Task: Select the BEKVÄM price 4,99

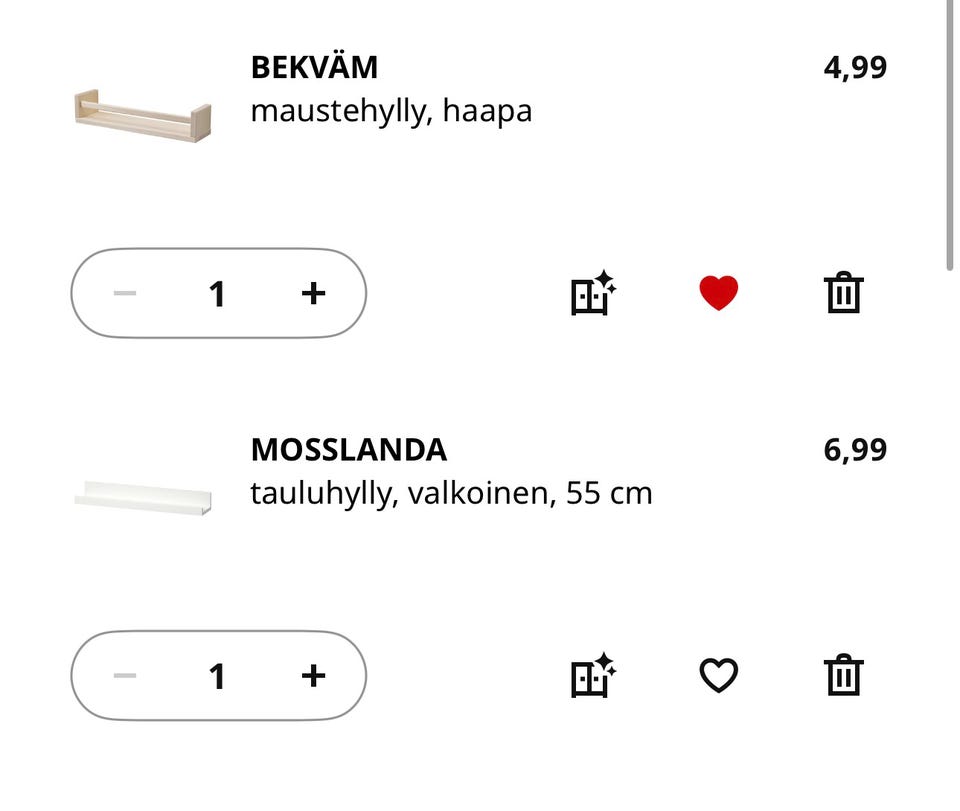Action: (855, 66)
